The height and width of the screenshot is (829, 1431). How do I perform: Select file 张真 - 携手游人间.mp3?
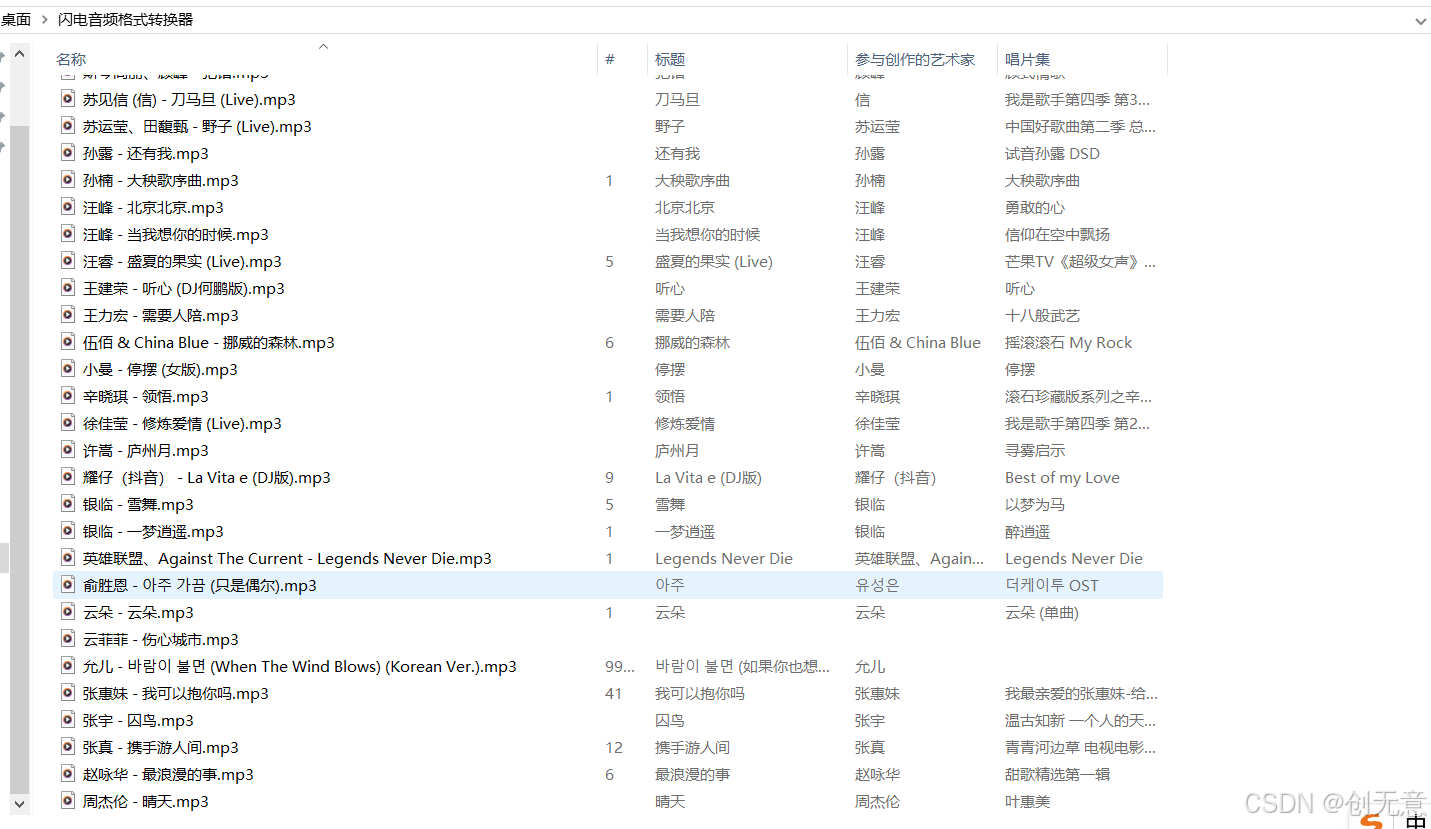(x=161, y=747)
